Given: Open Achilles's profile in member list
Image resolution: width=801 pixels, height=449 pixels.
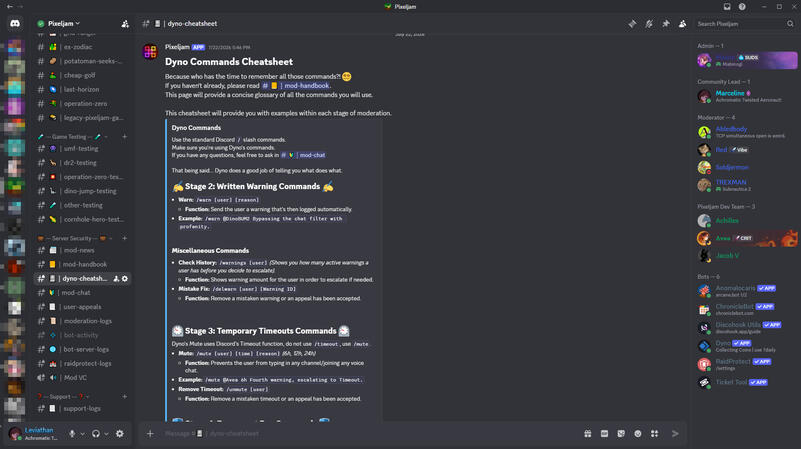Looking at the screenshot, I should tap(746, 221).
